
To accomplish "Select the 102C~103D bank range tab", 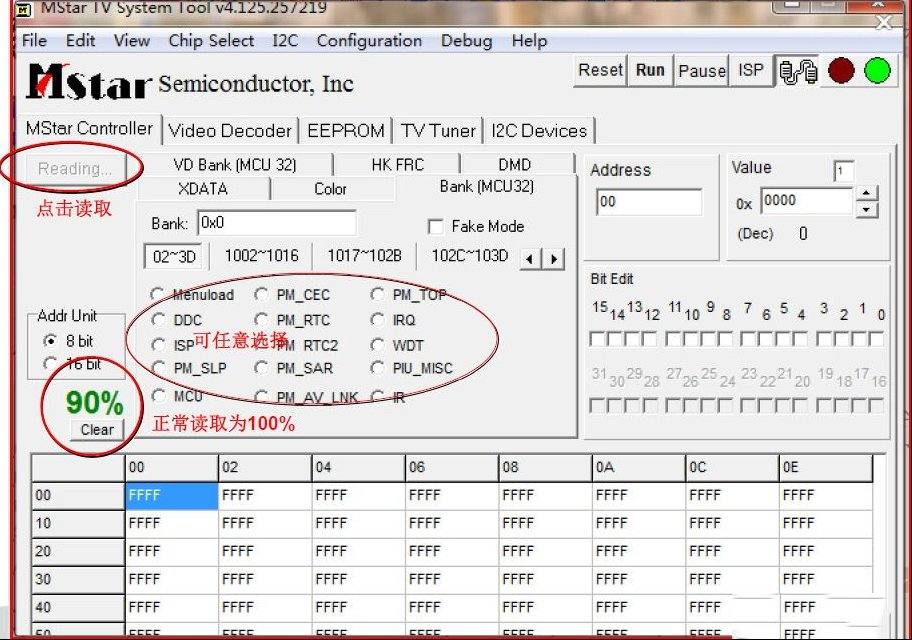I will click(469, 256).
